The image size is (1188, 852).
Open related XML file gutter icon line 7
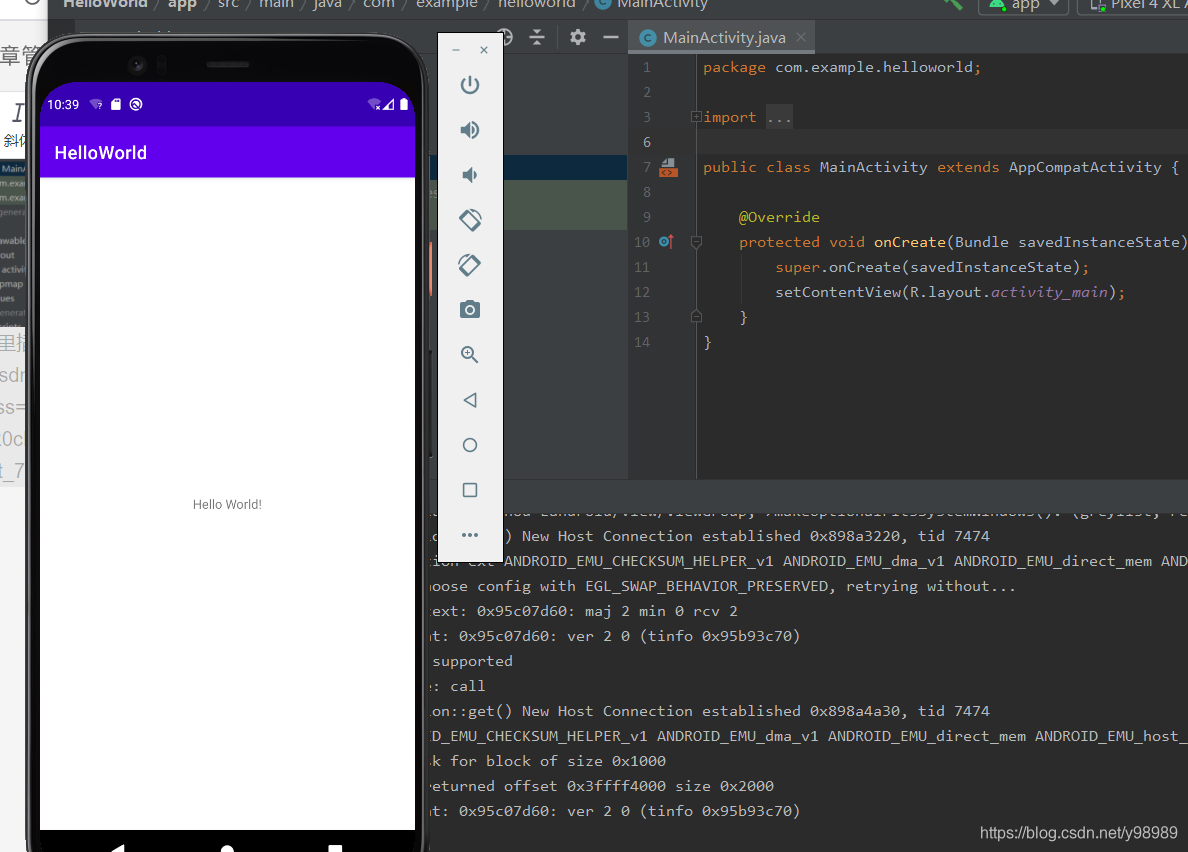pyautogui.click(x=668, y=167)
